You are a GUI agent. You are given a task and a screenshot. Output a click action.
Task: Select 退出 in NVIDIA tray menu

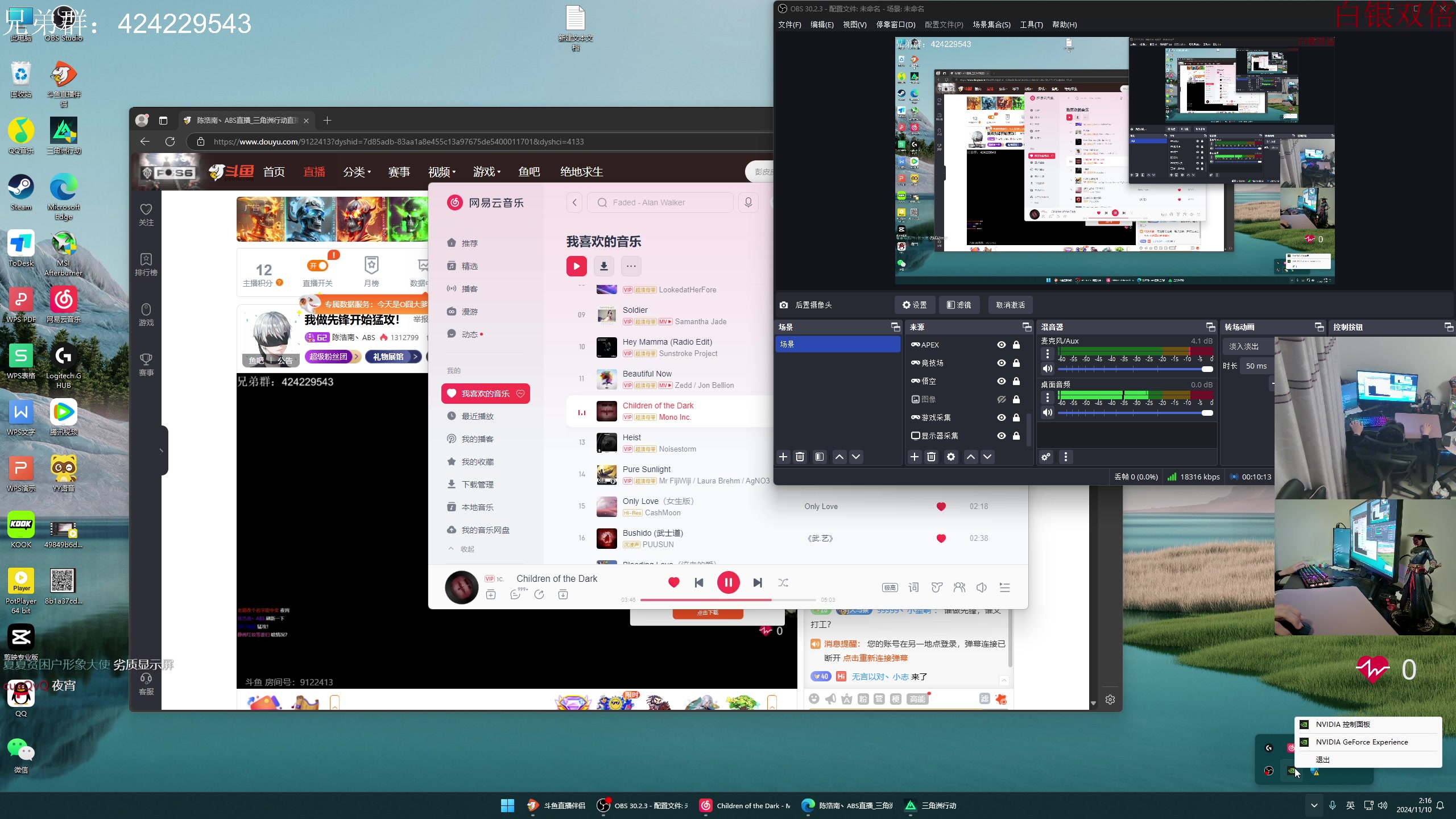[x=1368, y=759]
